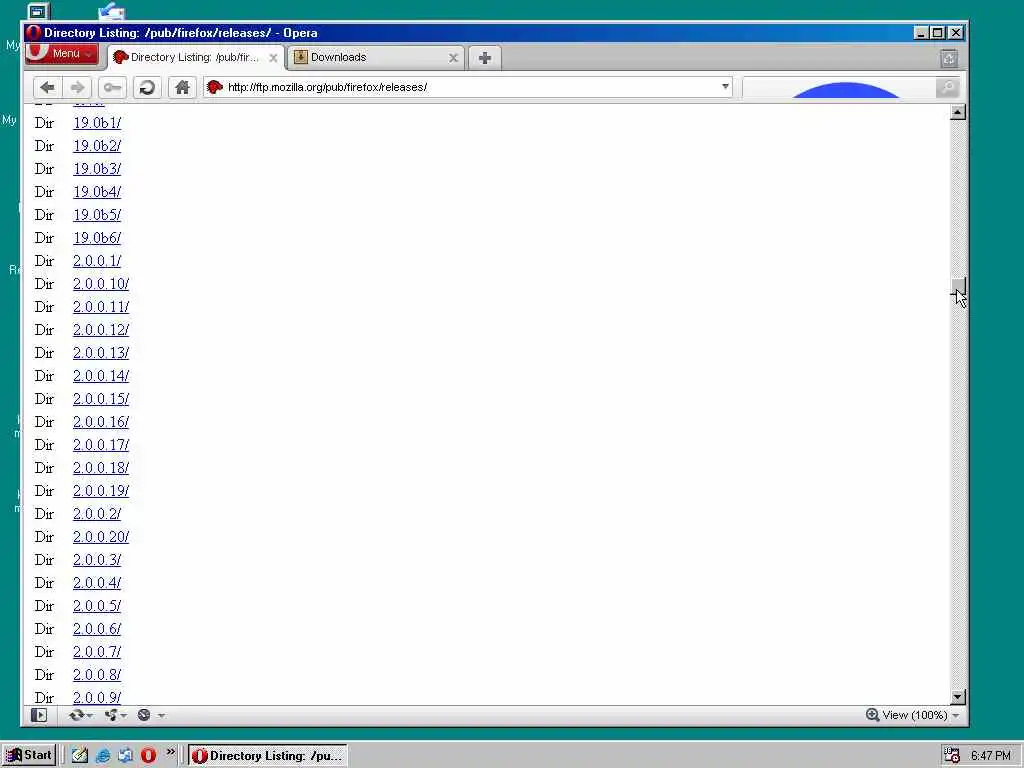The width and height of the screenshot is (1024, 768).
Task: Open the 19.0b1/ directory link
Action: click(x=97, y=123)
